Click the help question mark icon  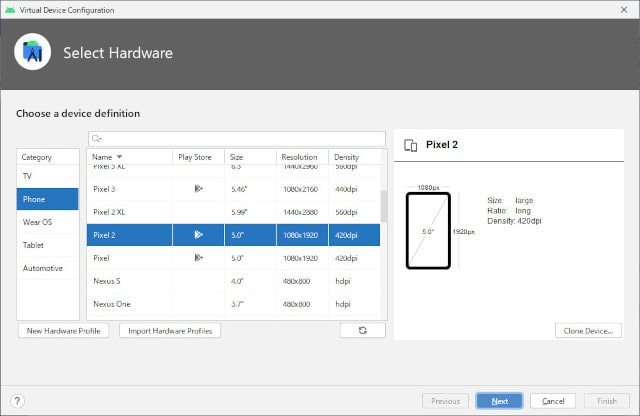click(17, 401)
